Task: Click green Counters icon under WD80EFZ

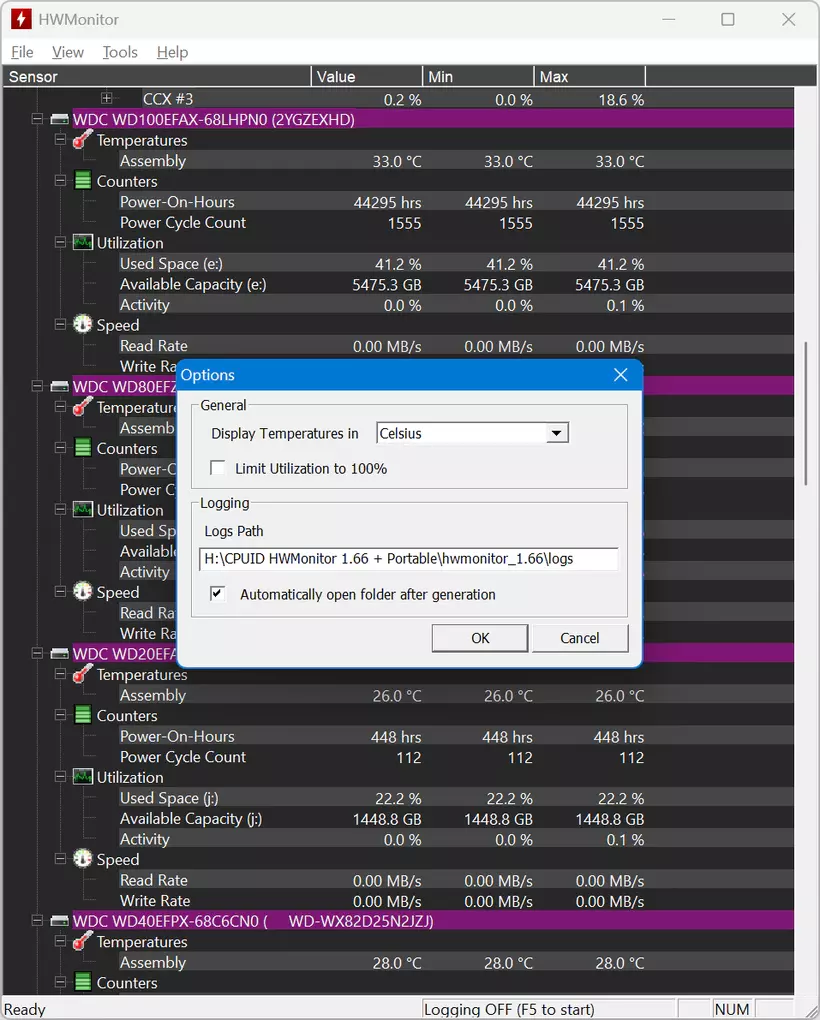Action: [x=83, y=448]
